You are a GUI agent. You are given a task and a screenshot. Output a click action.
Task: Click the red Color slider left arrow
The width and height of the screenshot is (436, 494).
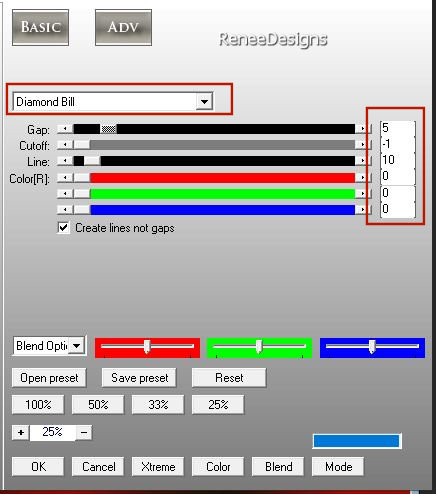[65, 178]
